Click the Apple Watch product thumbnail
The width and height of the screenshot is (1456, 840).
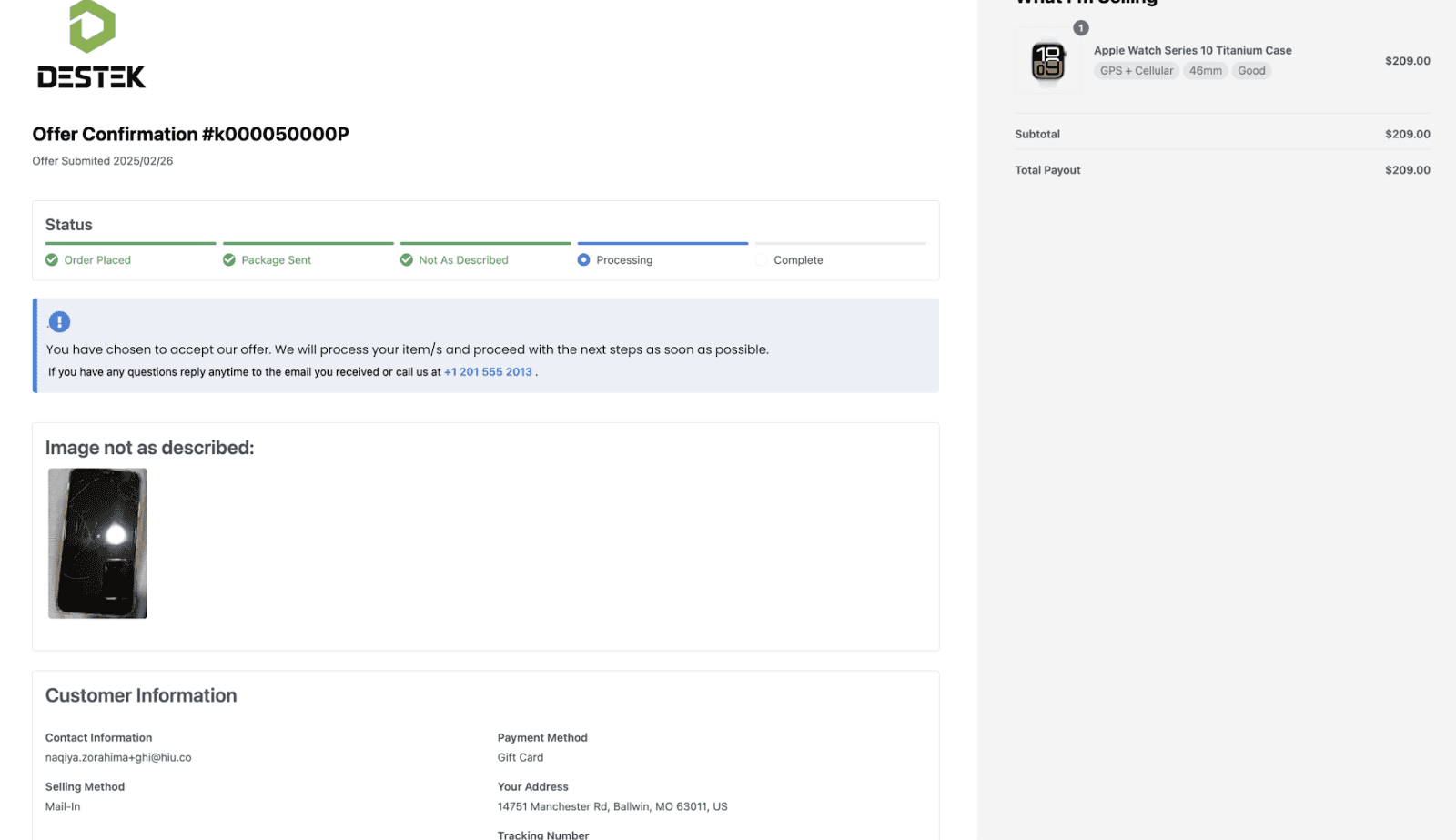point(1048,61)
